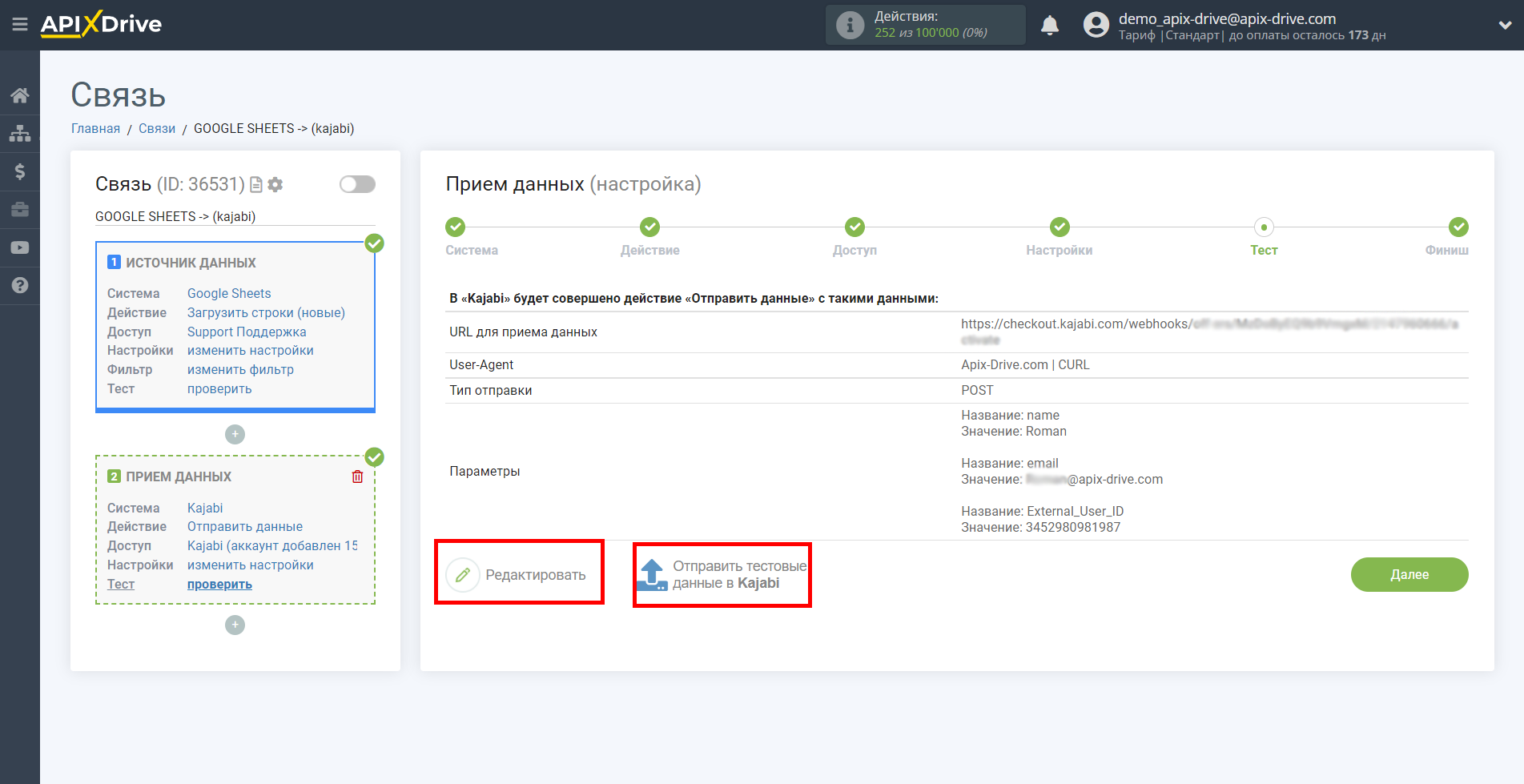The image size is (1524, 784).
Task: Click the POST send type value
Action: (x=977, y=391)
